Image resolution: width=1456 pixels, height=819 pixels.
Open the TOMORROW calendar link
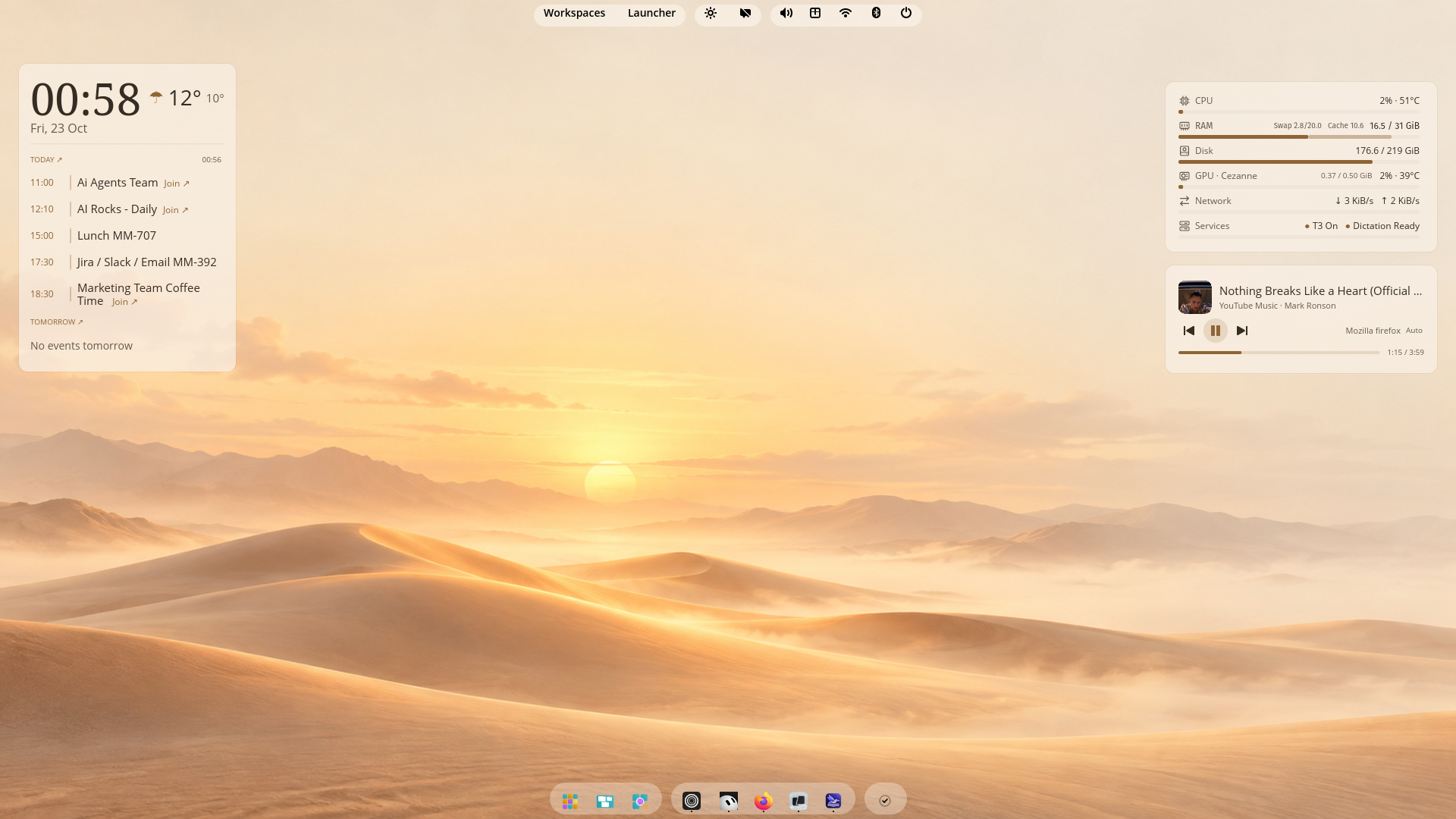tap(57, 322)
